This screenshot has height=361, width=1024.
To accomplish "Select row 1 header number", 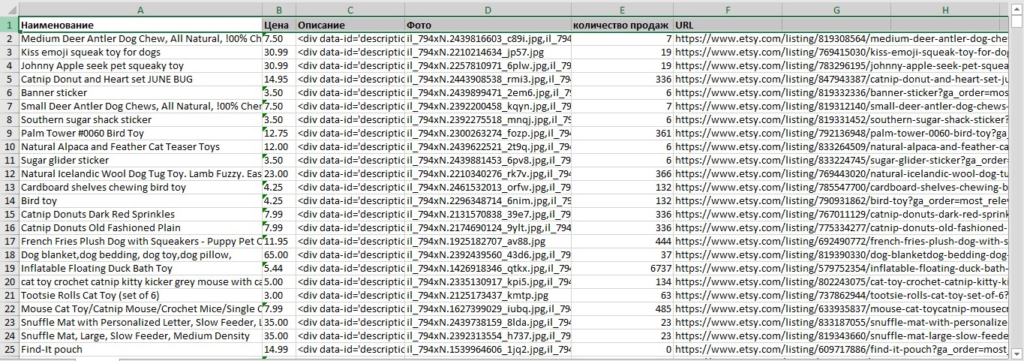I will pos(9,25).
